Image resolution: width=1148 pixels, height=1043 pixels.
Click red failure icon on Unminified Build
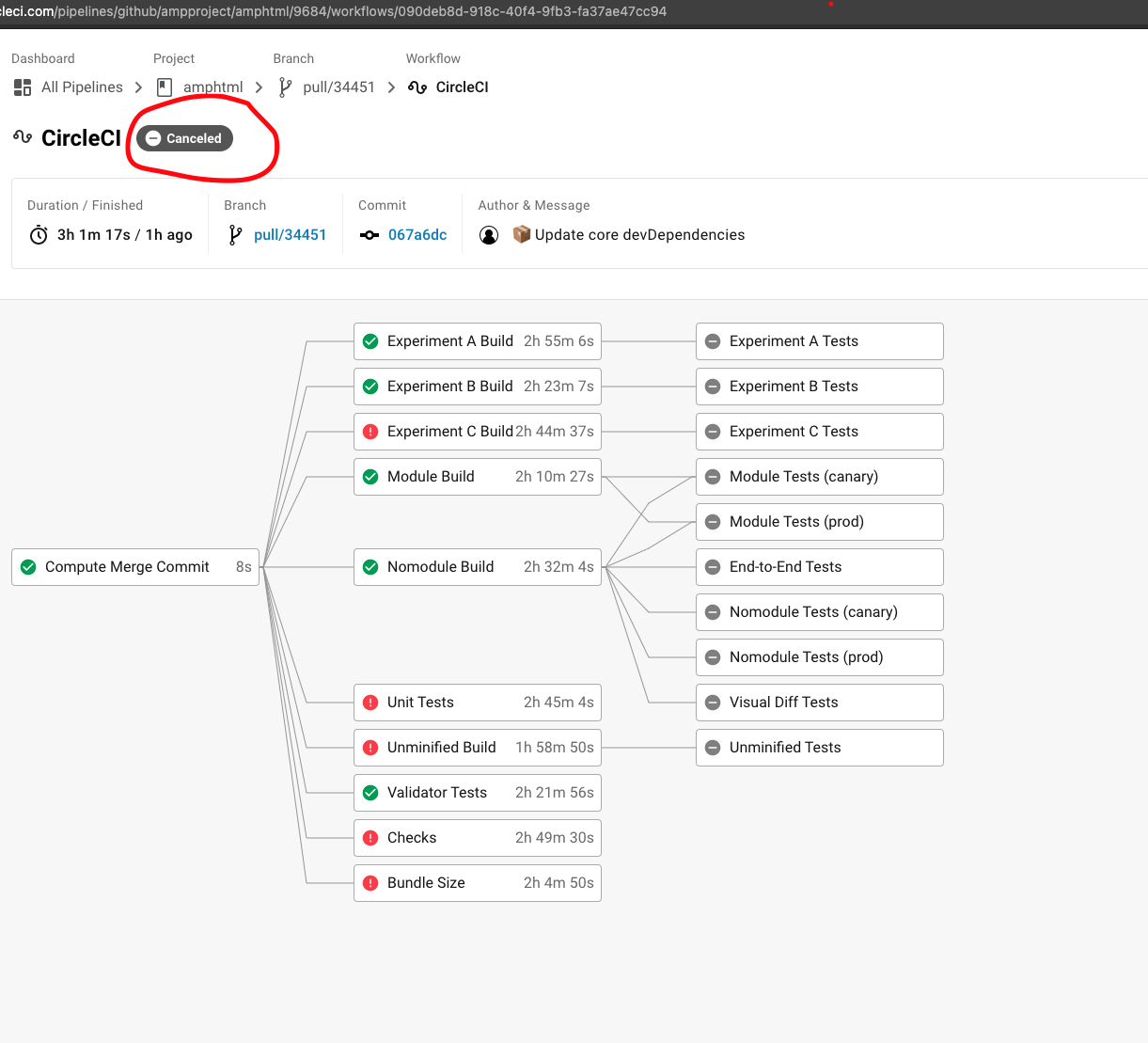coord(370,748)
